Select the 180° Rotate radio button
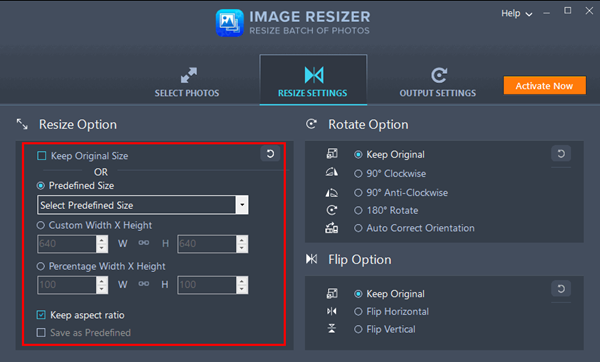The image size is (600, 362). [358, 210]
